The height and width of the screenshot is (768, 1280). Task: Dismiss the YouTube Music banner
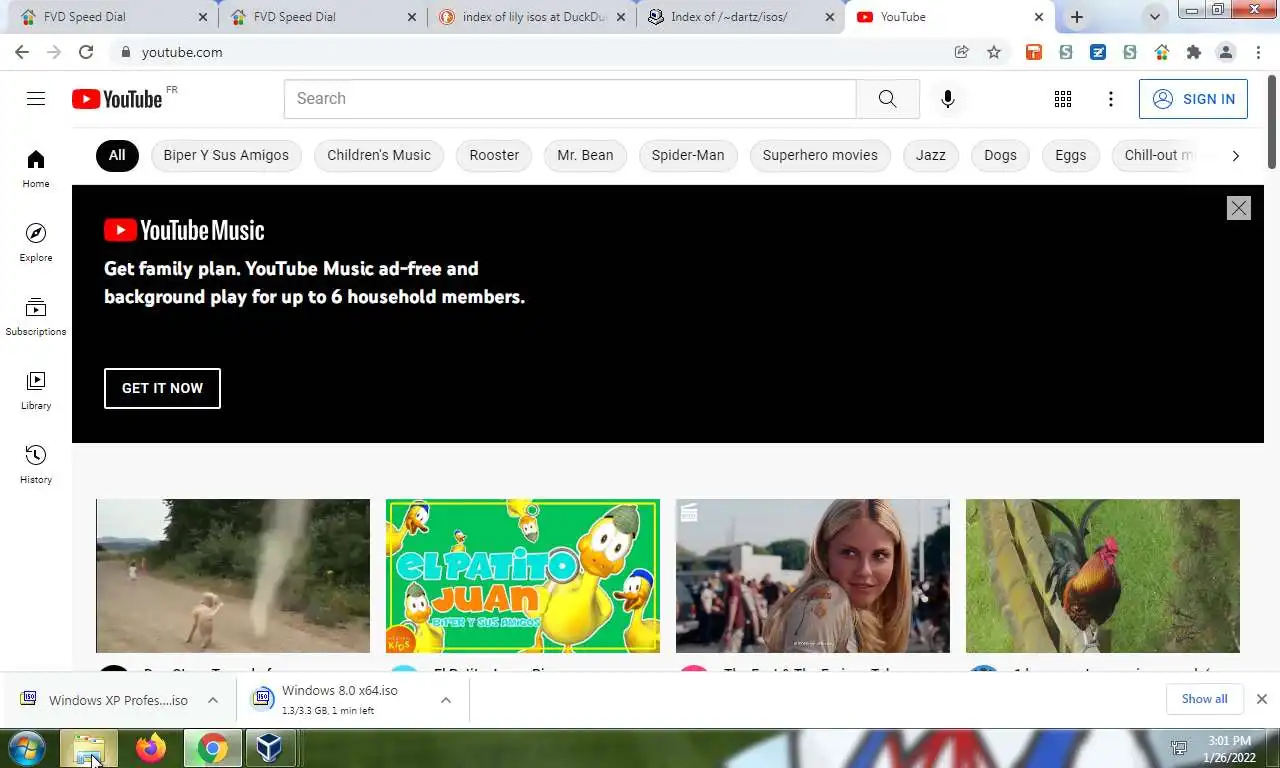pos(1238,208)
